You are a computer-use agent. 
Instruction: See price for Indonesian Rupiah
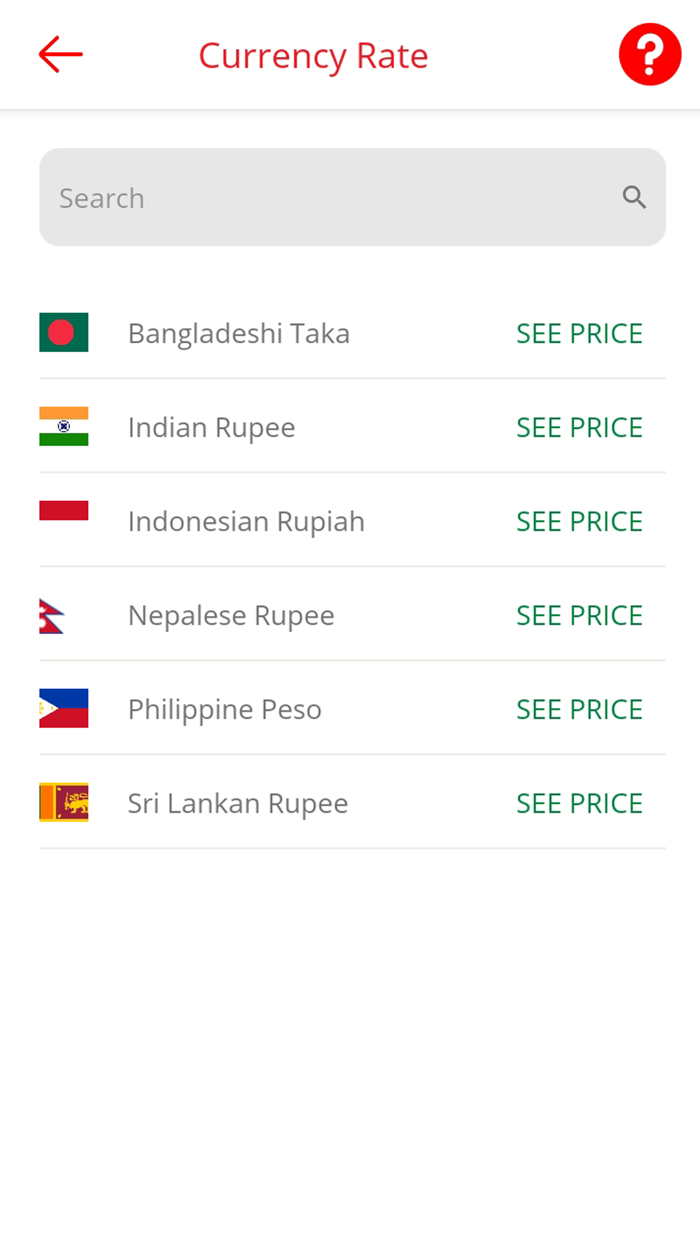point(579,521)
